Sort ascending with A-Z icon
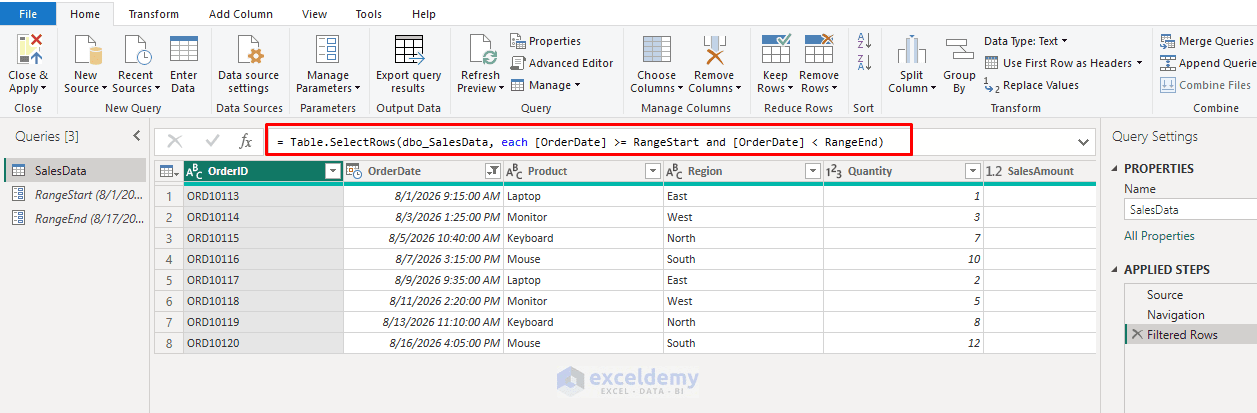Image resolution: width=1257 pixels, height=413 pixels. (865, 41)
